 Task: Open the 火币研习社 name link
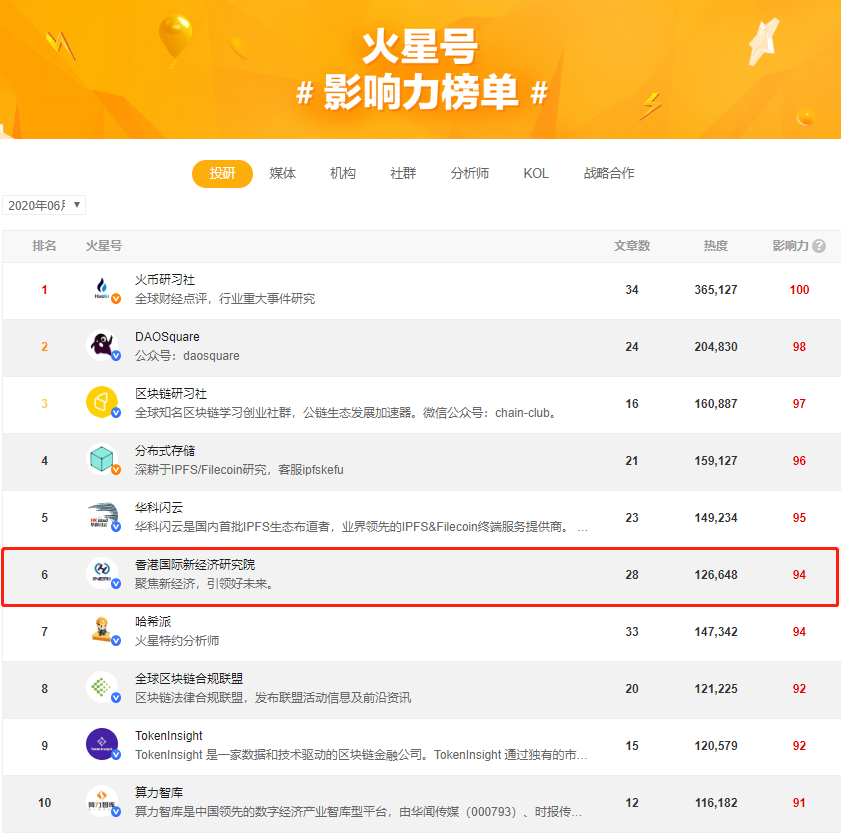[165, 280]
